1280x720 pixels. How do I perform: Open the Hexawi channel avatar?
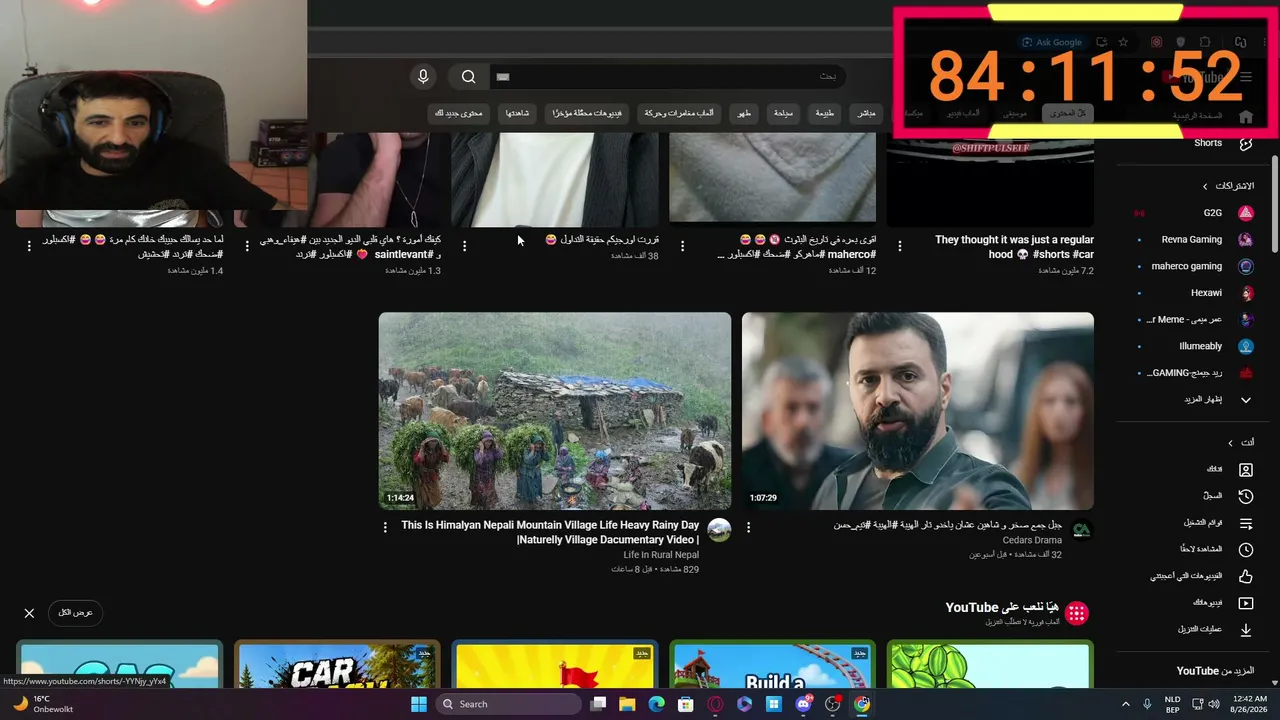click(1245, 293)
